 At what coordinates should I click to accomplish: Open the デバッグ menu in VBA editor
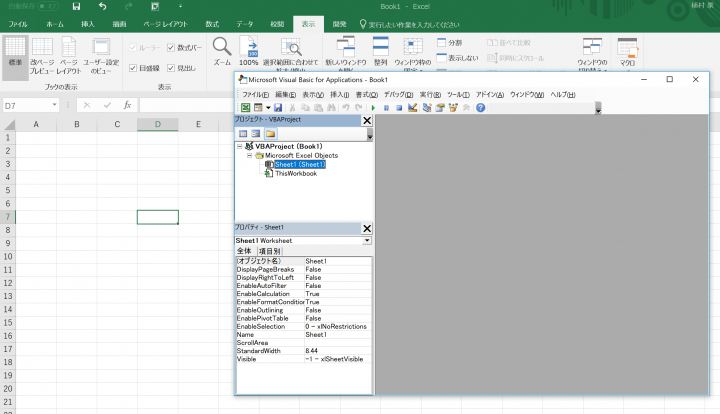coord(398,95)
